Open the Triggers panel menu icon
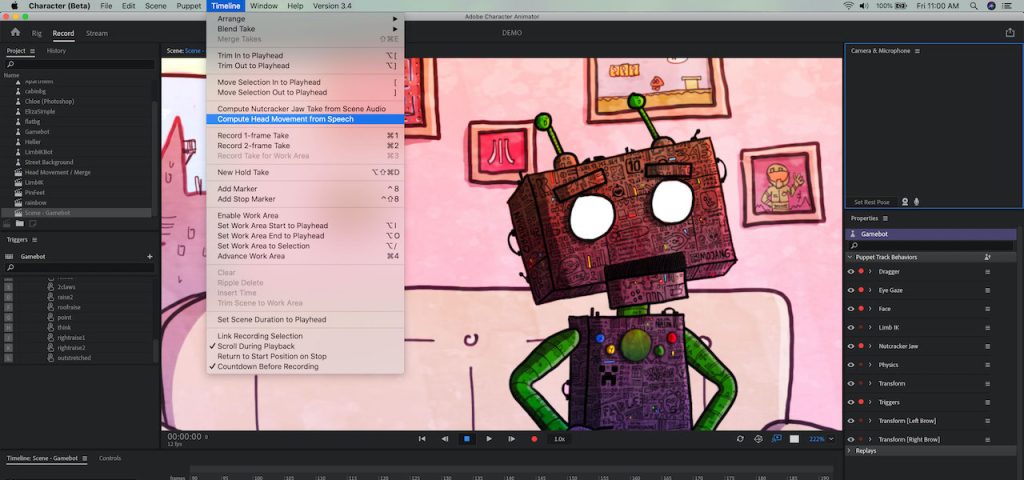This screenshot has width=1024, height=480. click(35, 240)
